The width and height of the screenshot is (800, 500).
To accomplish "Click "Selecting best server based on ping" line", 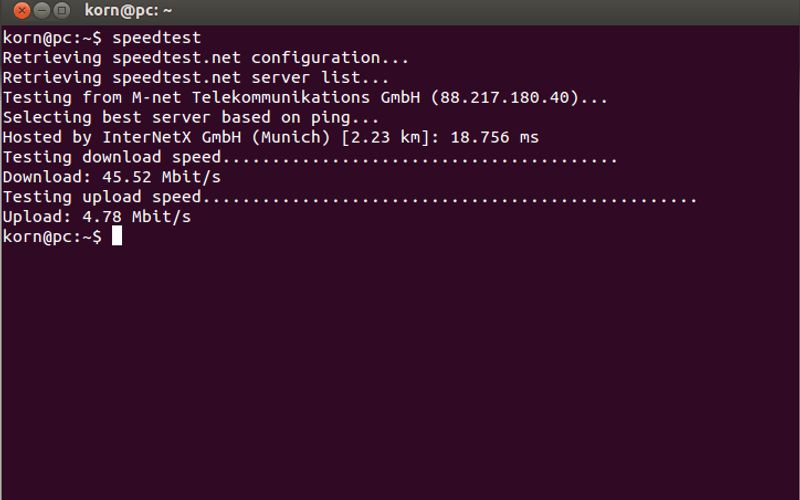I will pyautogui.click(x=190, y=118).
